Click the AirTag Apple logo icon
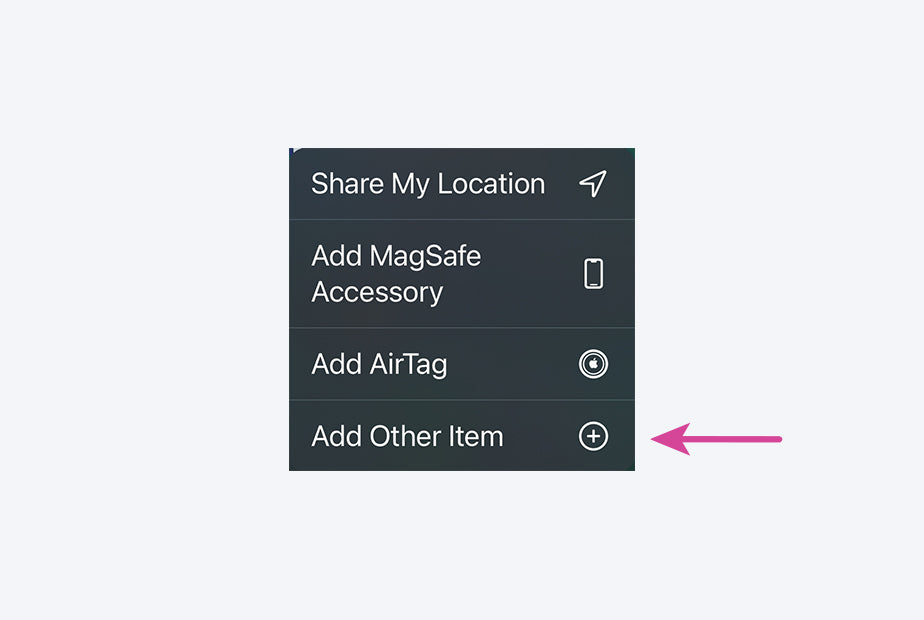The image size is (924, 620). [x=593, y=364]
